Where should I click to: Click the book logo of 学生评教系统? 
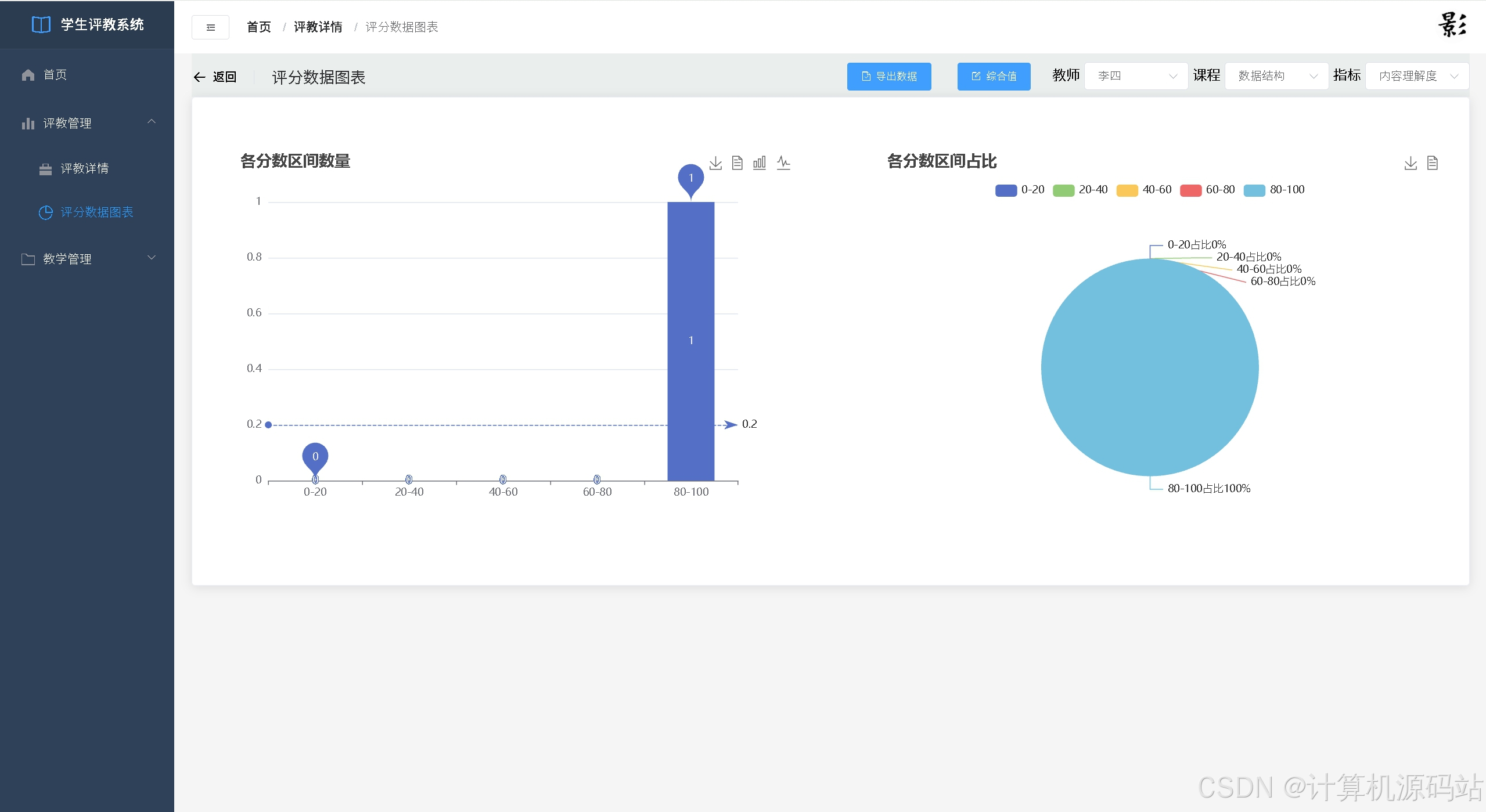pos(41,24)
